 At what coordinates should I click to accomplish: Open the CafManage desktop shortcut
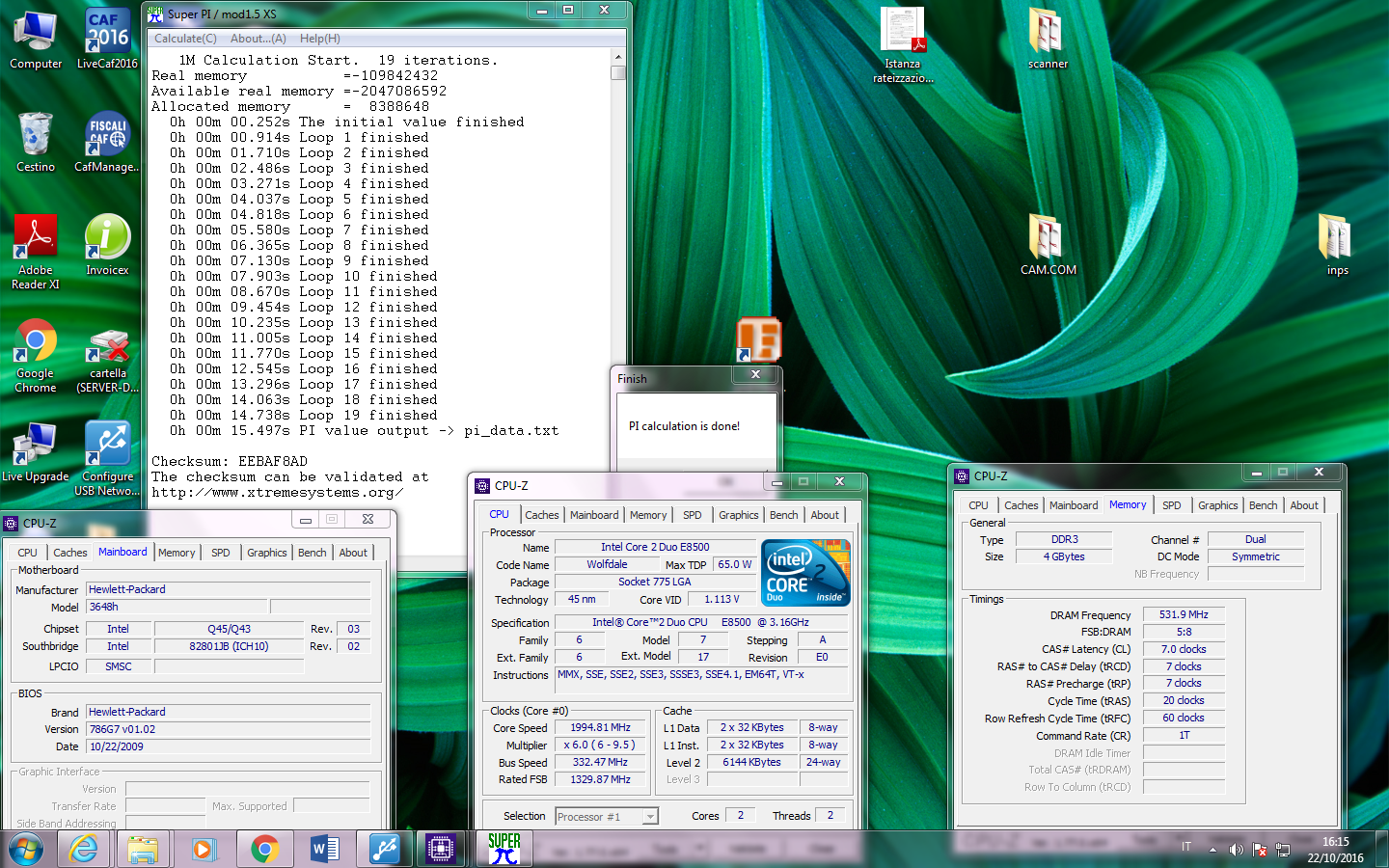click(x=107, y=143)
